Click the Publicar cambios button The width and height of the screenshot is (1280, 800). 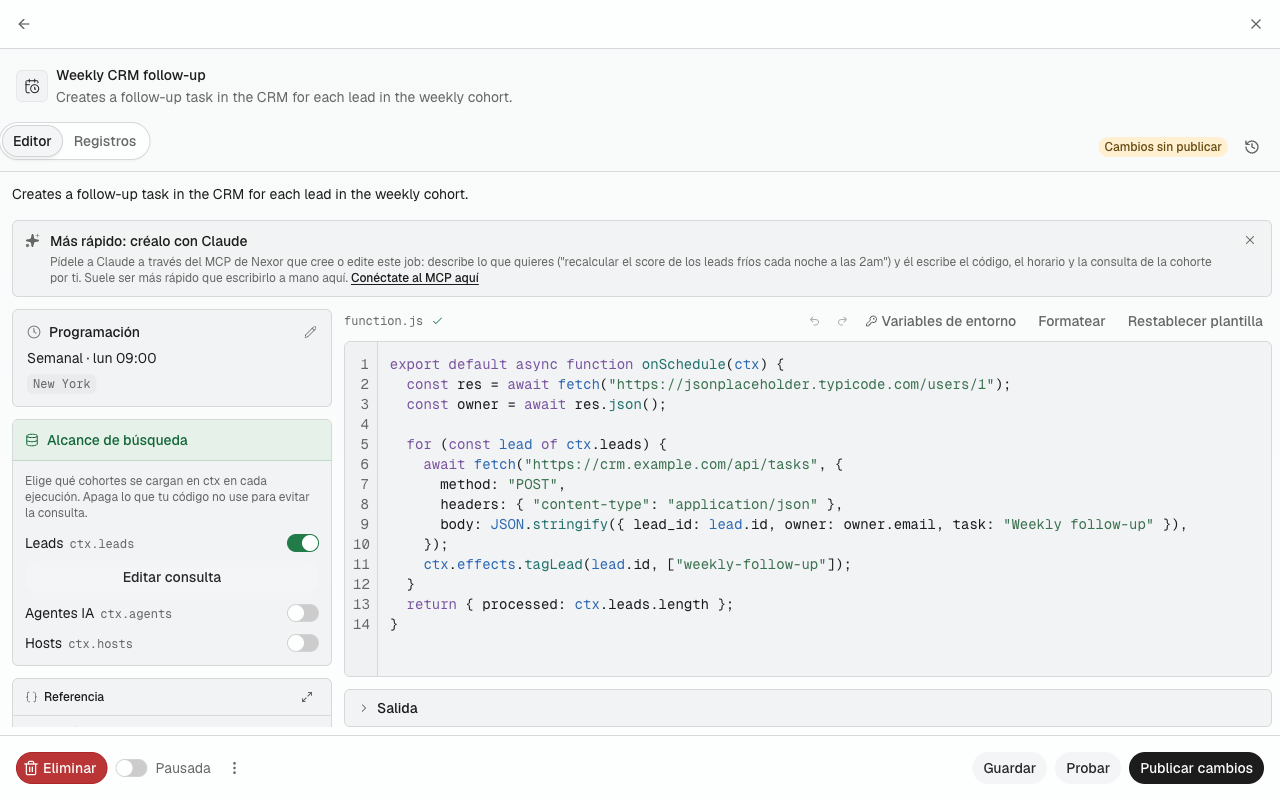pyautogui.click(x=1196, y=768)
